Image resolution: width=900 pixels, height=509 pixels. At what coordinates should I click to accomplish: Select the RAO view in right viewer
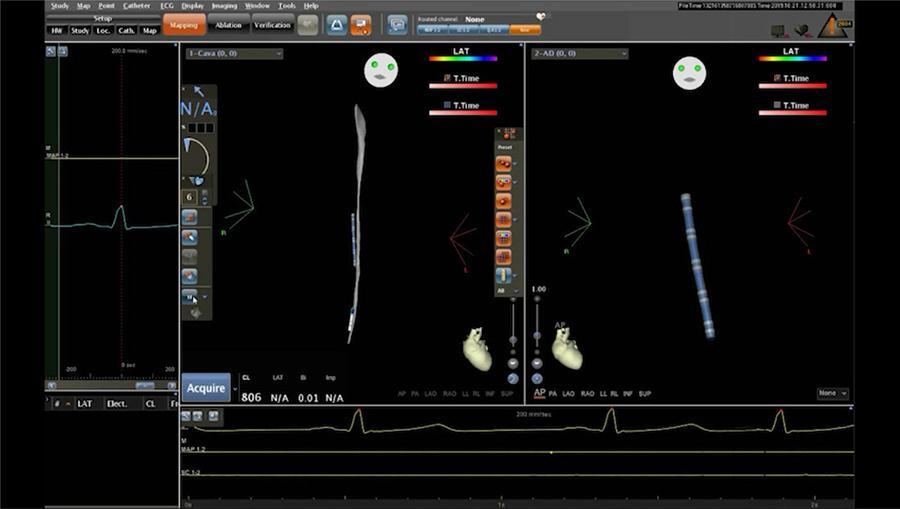pos(587,394)
